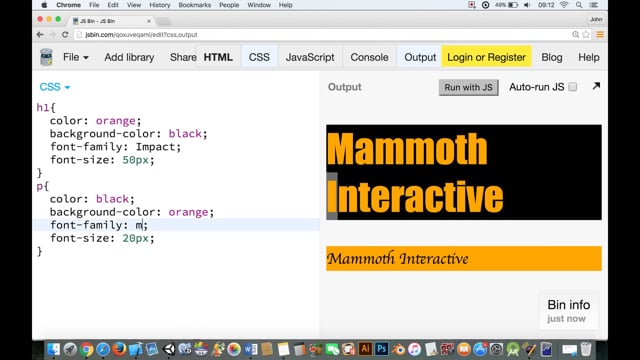Open the File dropdown menu
Screen dimensions: 640x360
[76, 57]
